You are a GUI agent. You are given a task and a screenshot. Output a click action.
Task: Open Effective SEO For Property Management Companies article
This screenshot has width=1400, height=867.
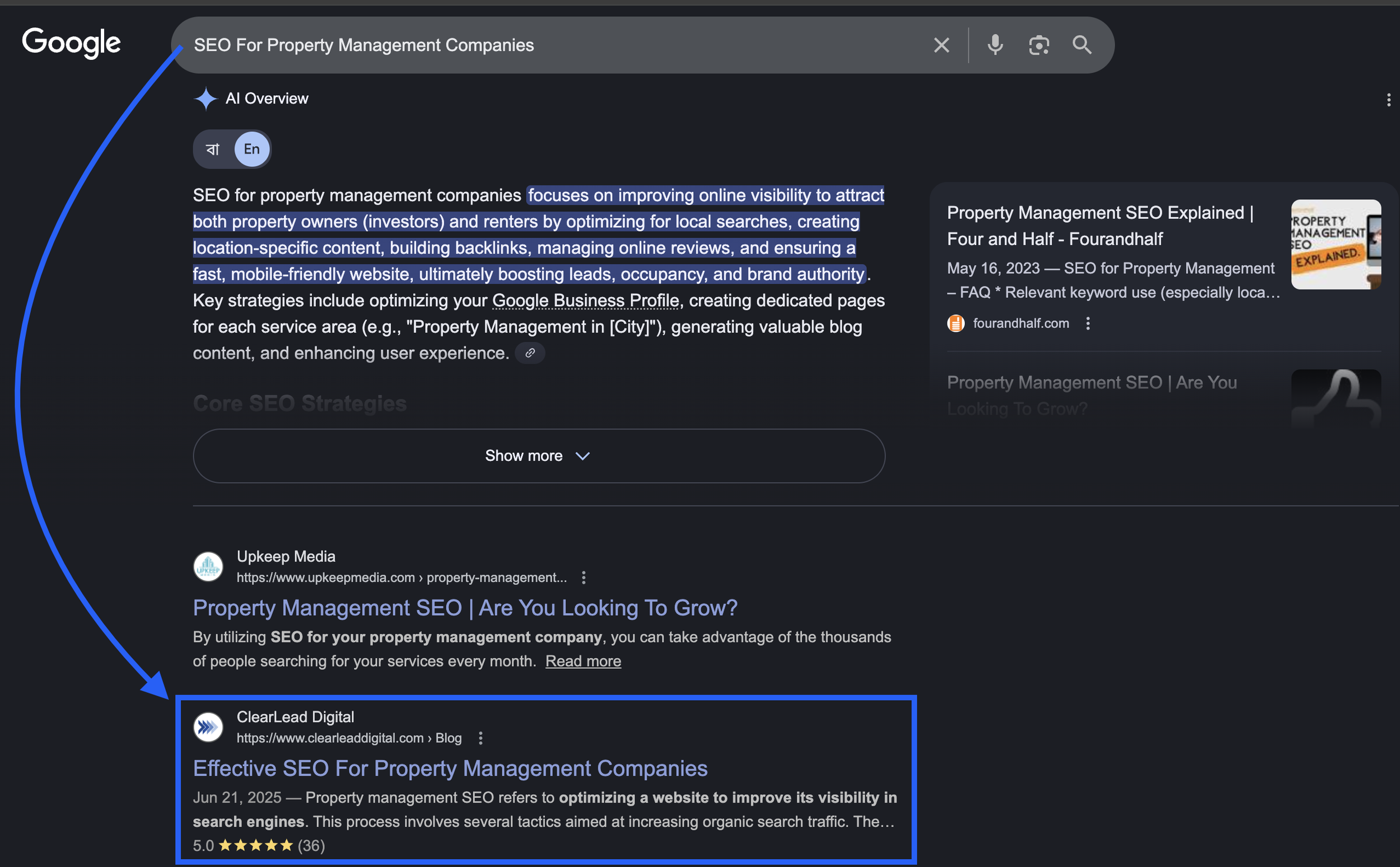[450, 768]
